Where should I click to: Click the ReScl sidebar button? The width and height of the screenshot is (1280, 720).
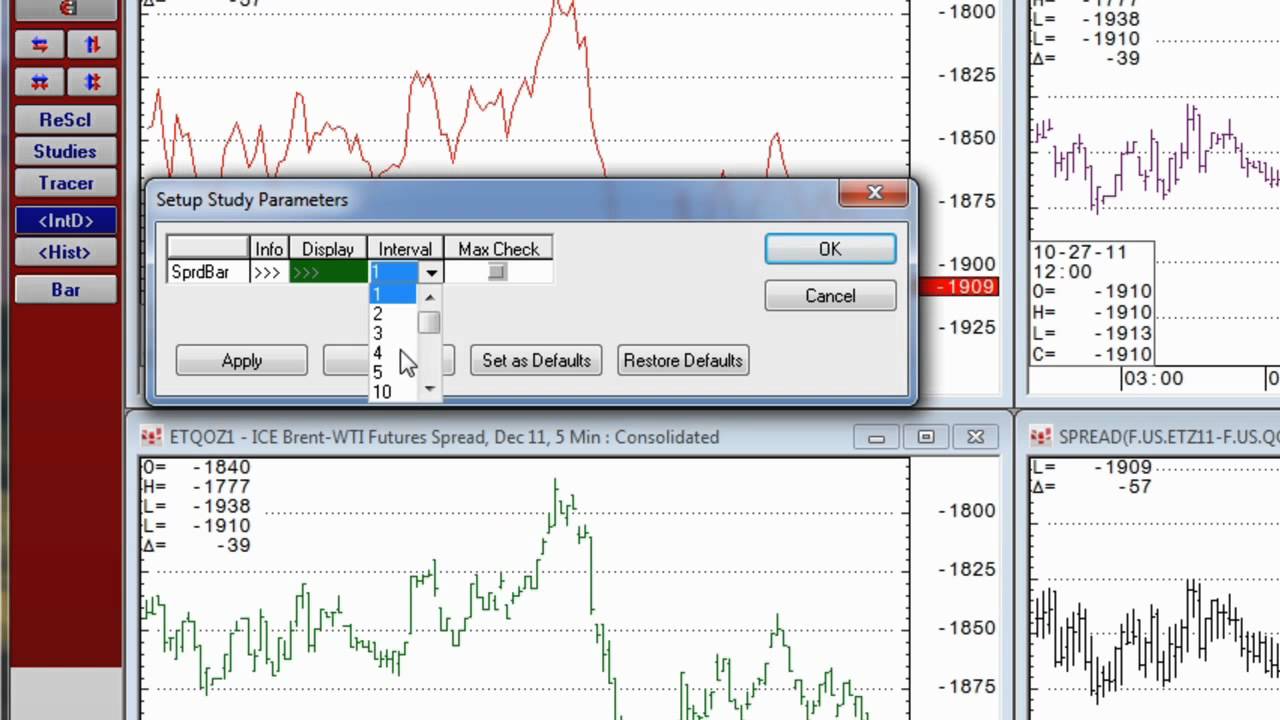66,120
